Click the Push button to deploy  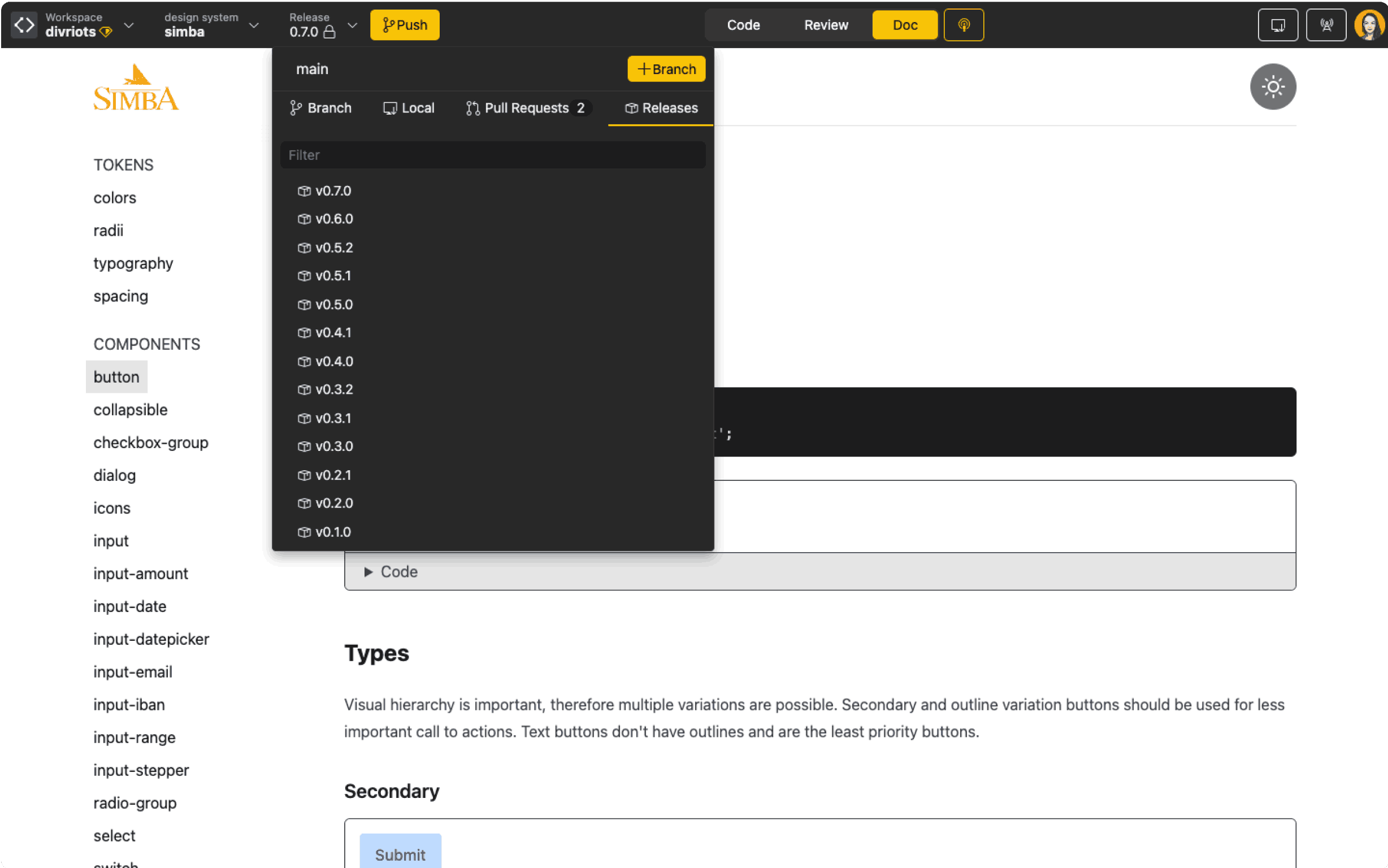pyautogui.click(x=404, y=25)
